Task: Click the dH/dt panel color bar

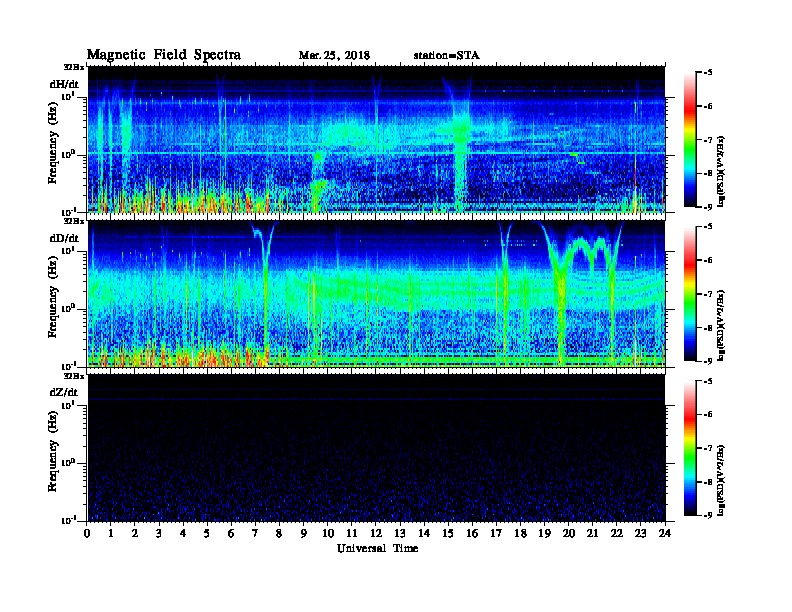Action: (690, 139)
